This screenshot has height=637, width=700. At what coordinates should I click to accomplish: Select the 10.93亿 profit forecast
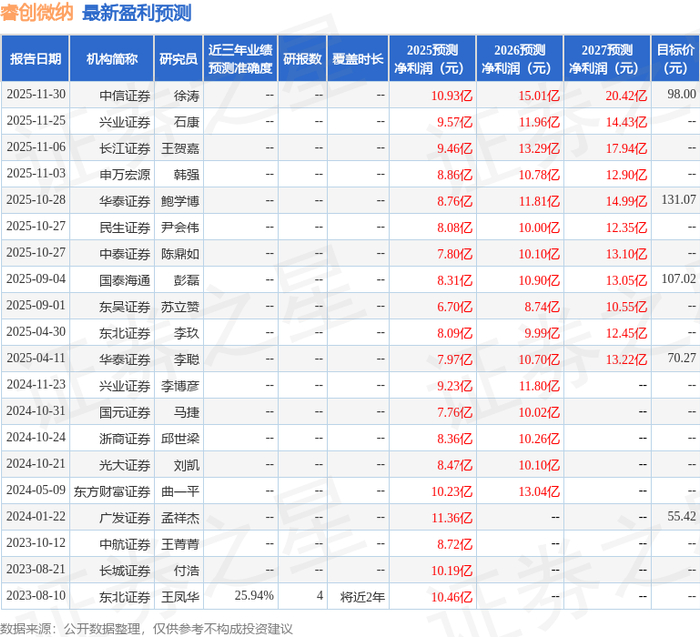pyautogui.click(x=451, y=96)
